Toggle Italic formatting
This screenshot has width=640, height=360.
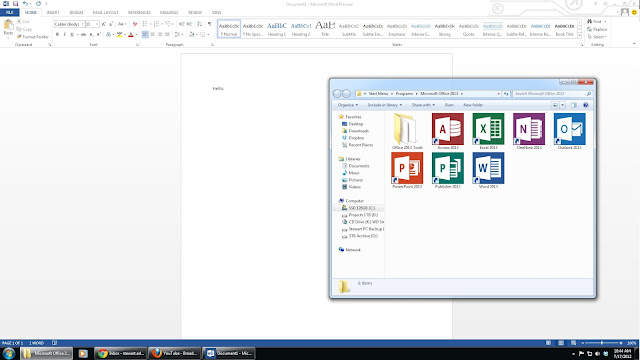64,35
